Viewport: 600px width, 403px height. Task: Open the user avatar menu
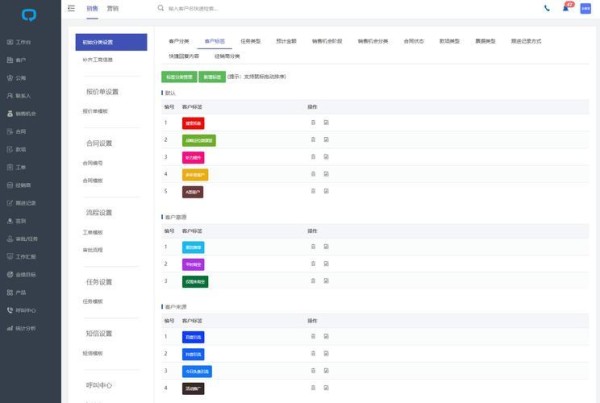click(585, 8)
